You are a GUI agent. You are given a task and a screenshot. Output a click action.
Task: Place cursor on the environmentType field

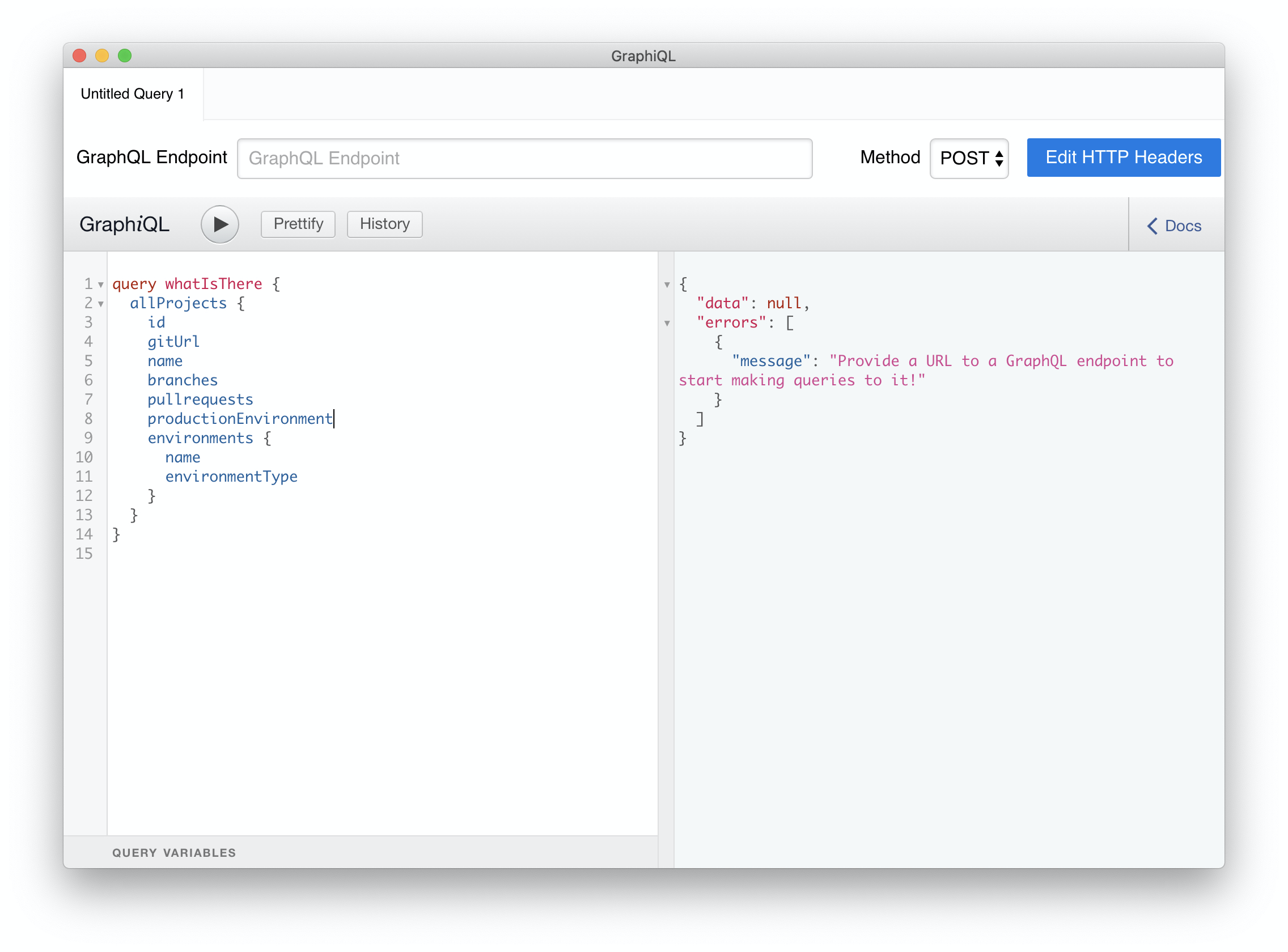[x=231, y=477]
